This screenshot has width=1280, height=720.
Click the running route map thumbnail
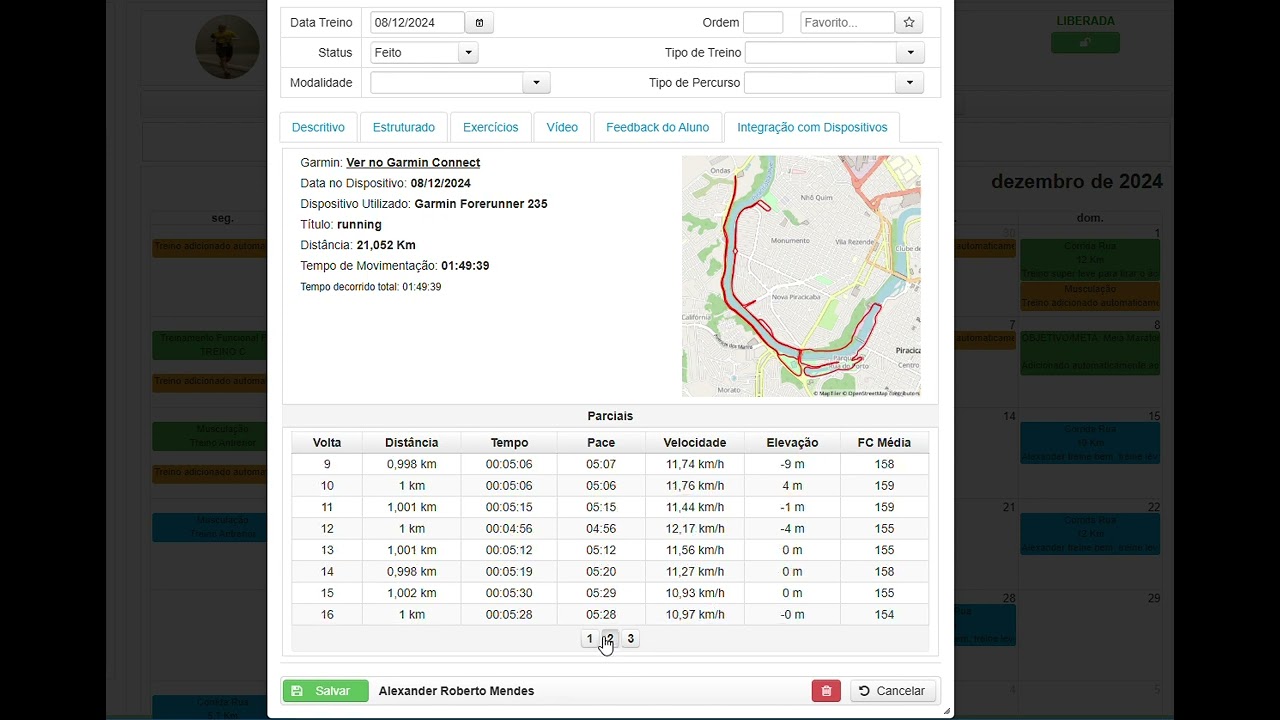(801, 276)
